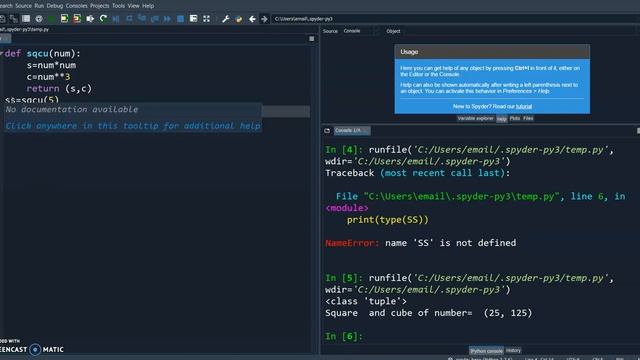Click the 's=num*num' code line
This screenshot has width=640, height=360.
51,65
